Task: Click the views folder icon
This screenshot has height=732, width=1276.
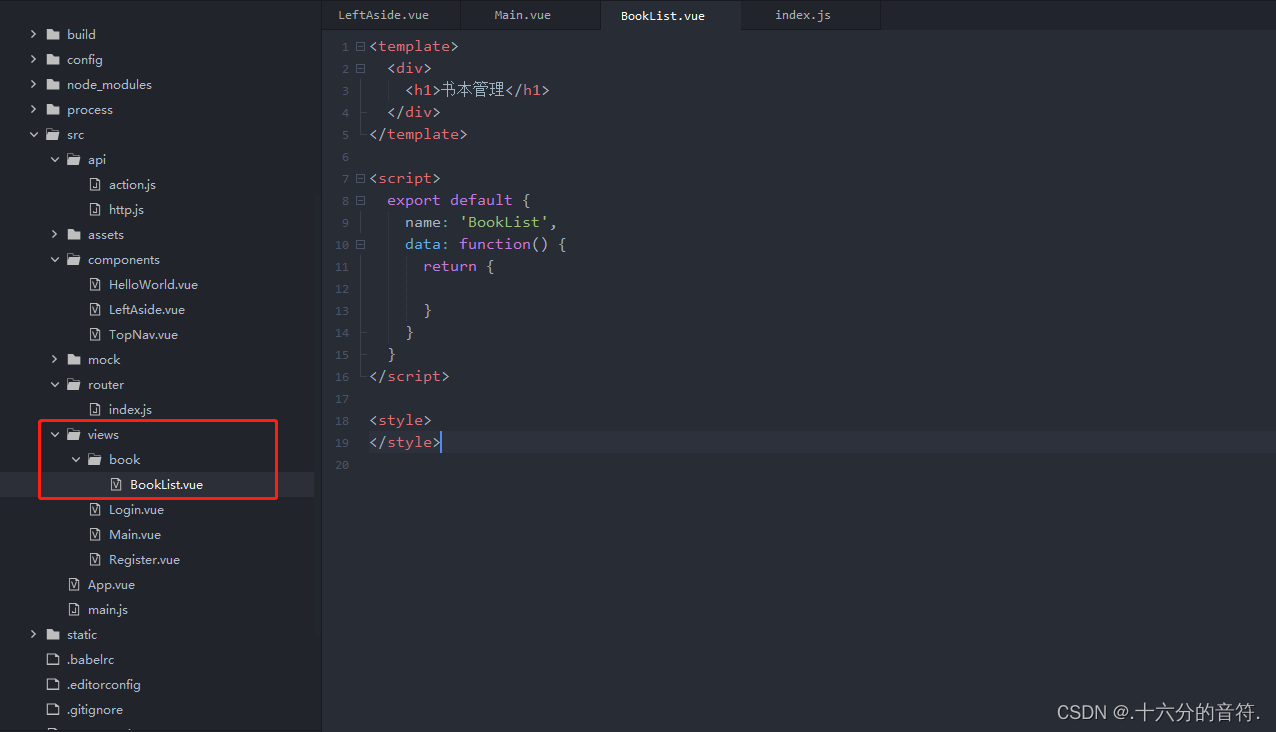Action: tap(74, 434)
